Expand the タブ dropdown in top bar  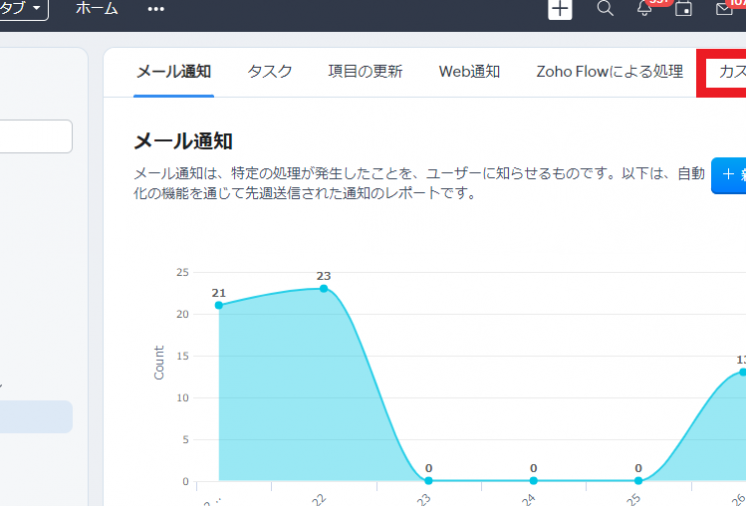pyautogui.click(x=24, y=9)
